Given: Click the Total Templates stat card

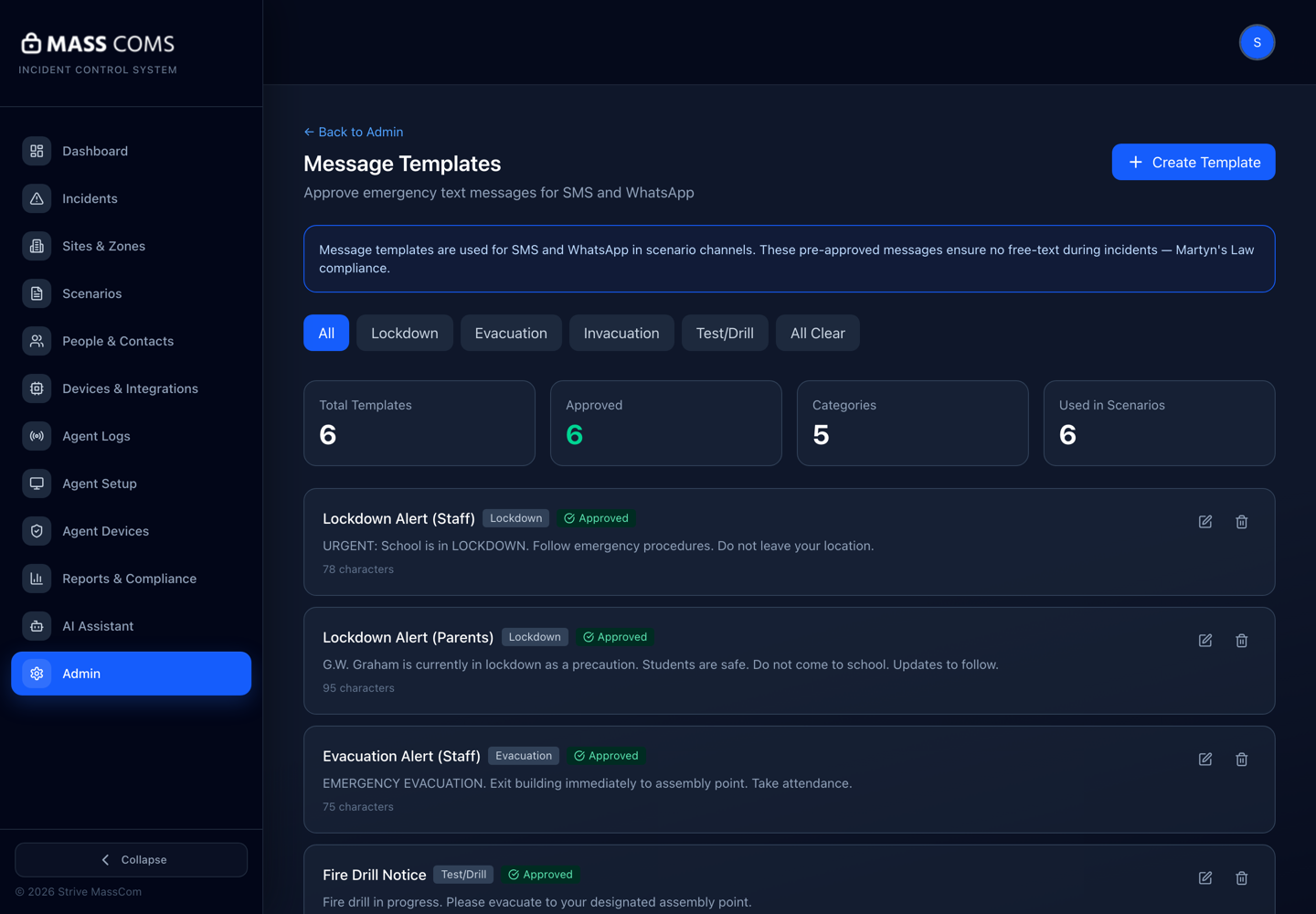Looking at the screenshot, I should tap(419, 423).
